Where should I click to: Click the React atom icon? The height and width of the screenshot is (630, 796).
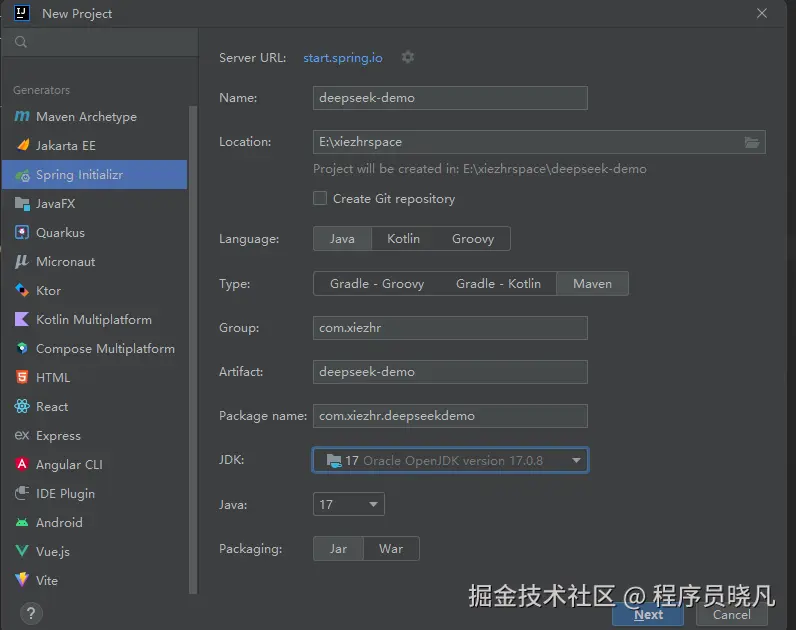coord(22,406)
